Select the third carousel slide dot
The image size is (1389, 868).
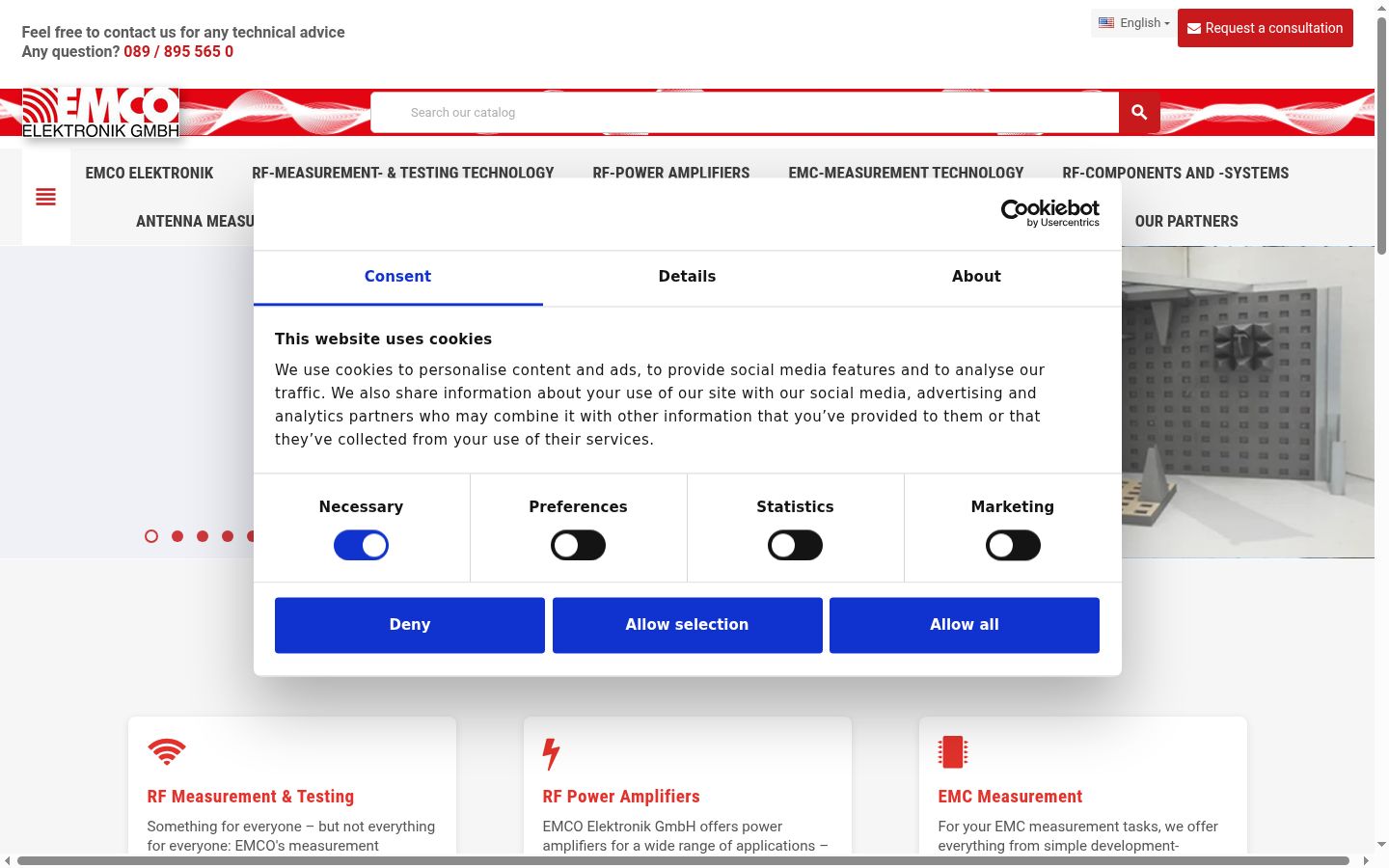[203, 536]
